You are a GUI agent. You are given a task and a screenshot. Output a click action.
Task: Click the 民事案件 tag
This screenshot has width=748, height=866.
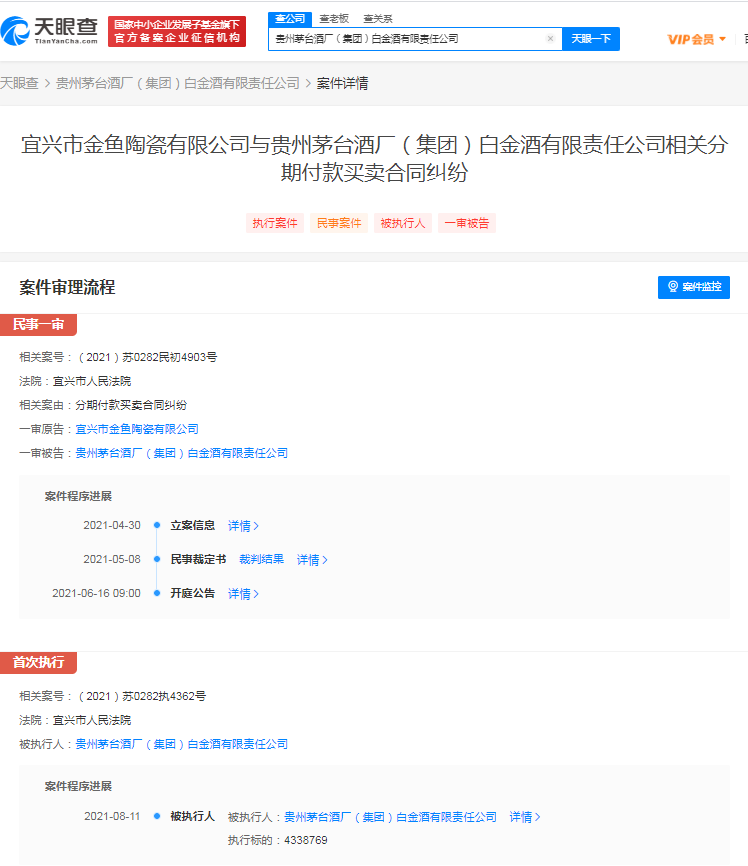click(x=339, y=223)
